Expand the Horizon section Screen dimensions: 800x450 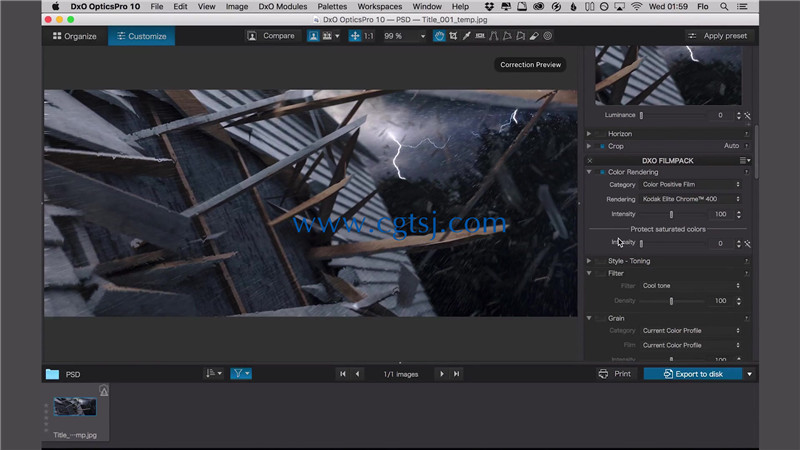589,134
